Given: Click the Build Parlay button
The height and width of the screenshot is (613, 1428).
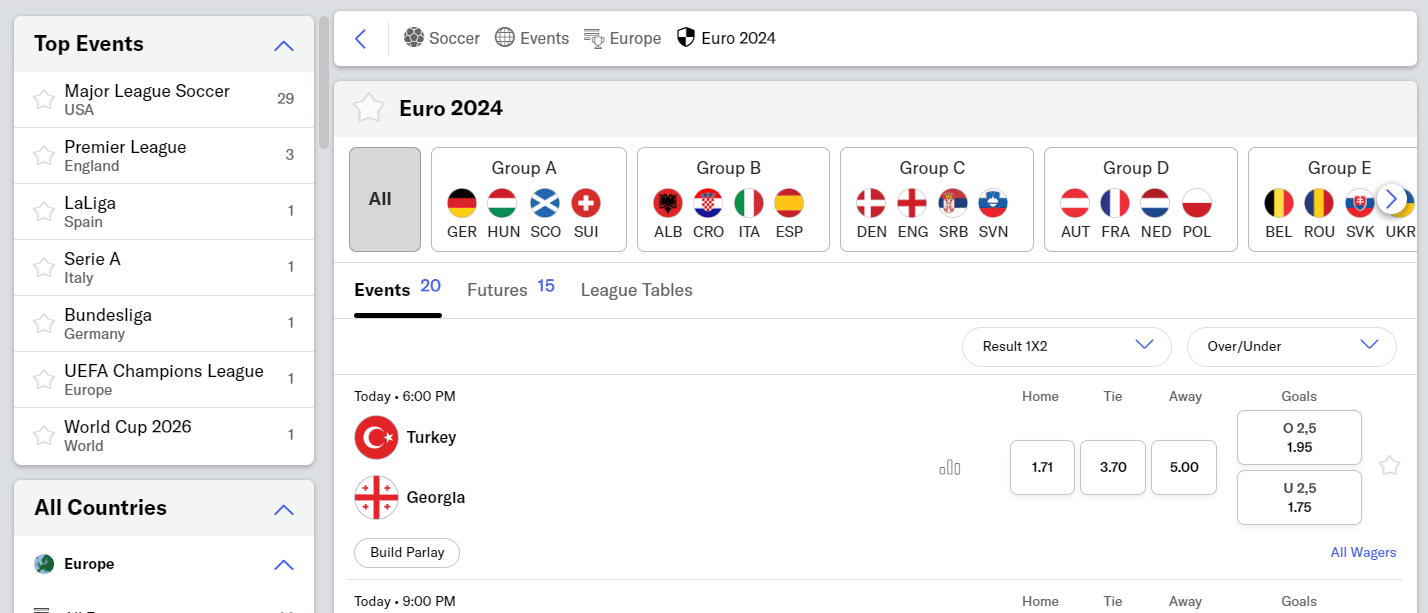Looking at the screenshot, I should point(406,552).
